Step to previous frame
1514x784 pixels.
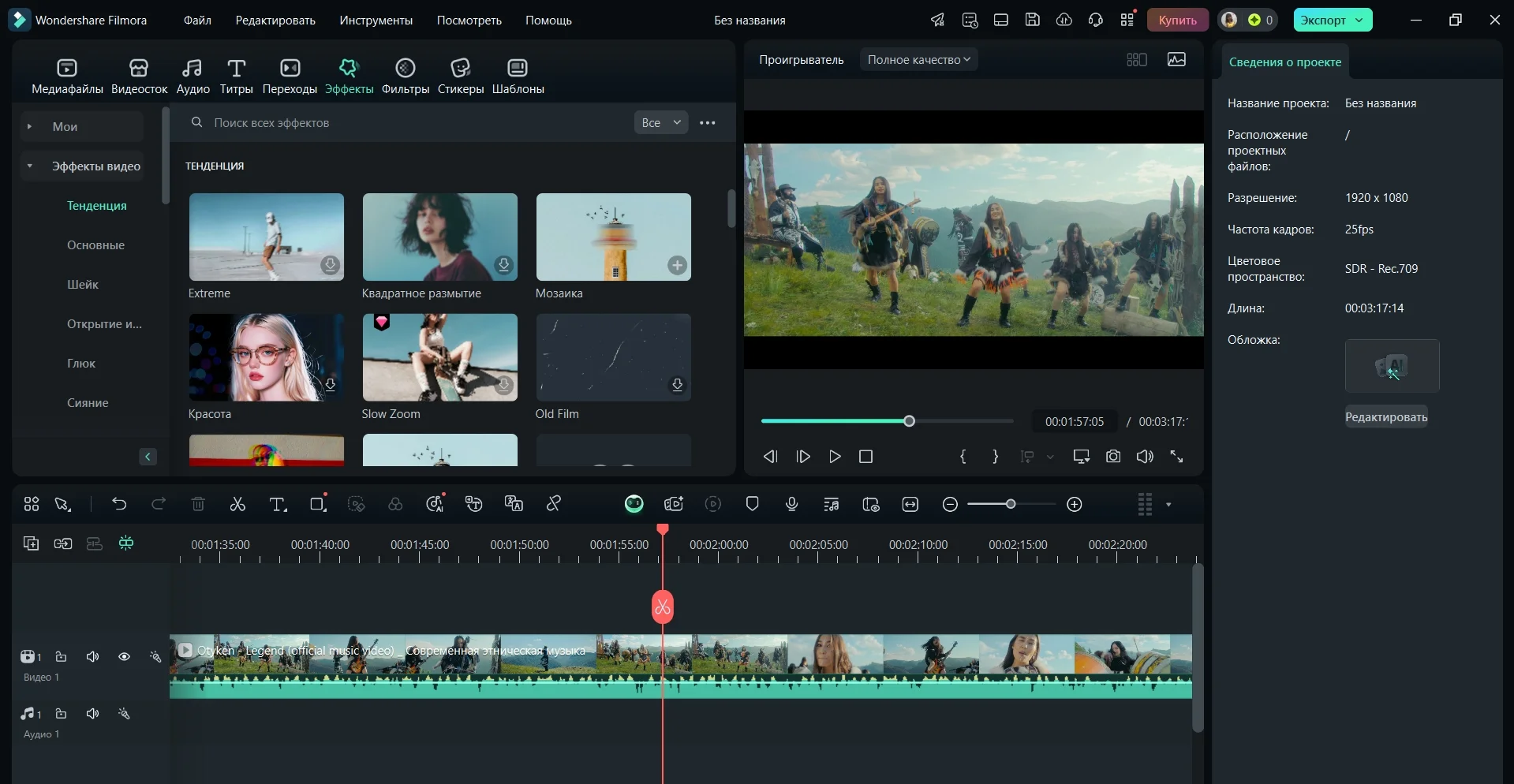[771, 457]
